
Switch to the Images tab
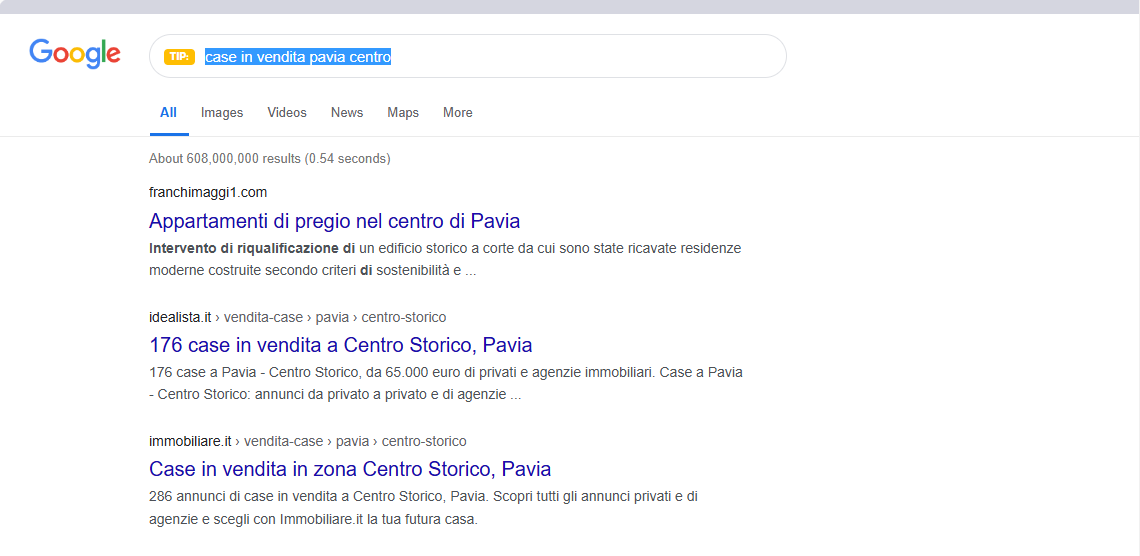222,113
